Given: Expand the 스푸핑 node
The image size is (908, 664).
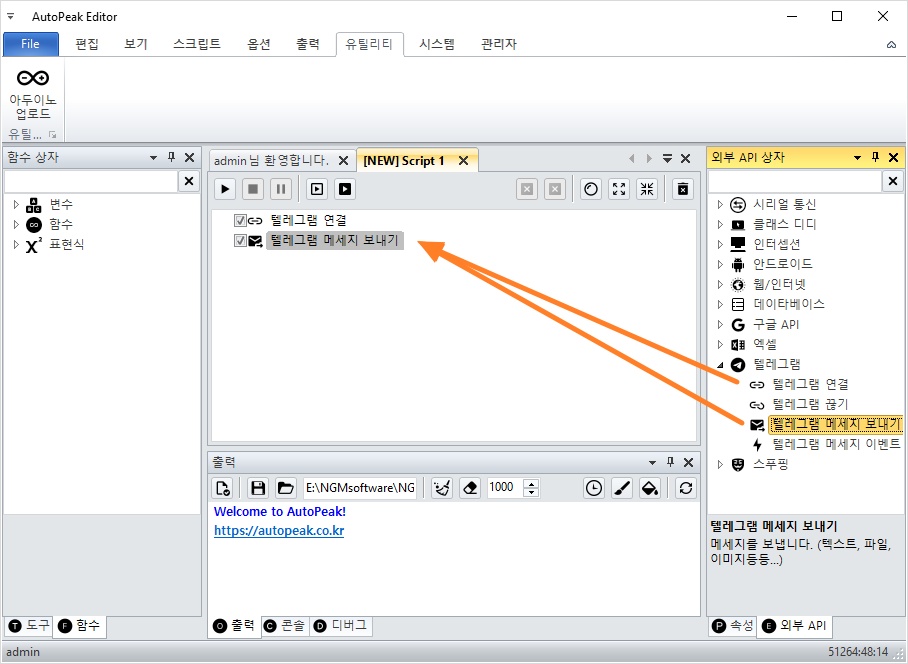Looking at the screenshot, I should [x=720, y=464].
